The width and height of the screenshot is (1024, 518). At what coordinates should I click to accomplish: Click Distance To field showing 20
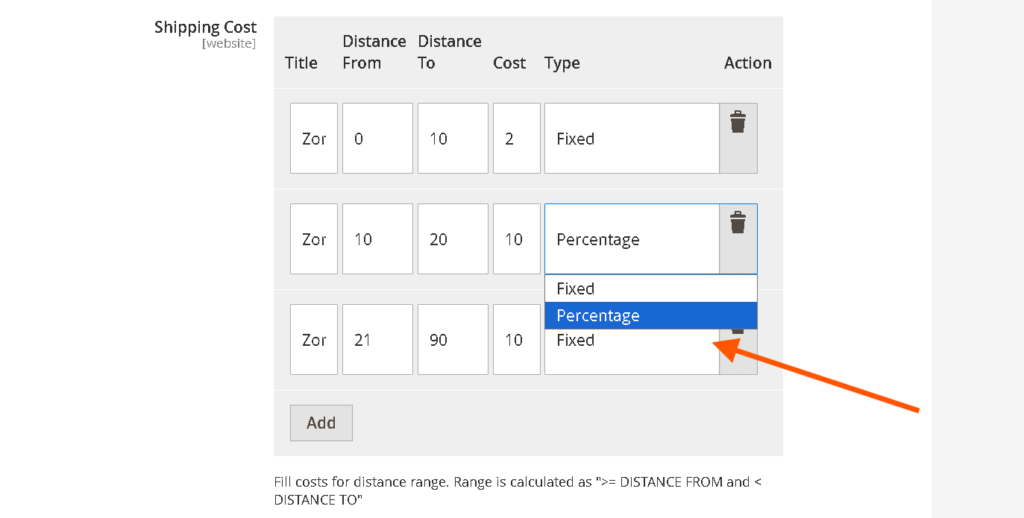tap(452, 240)
